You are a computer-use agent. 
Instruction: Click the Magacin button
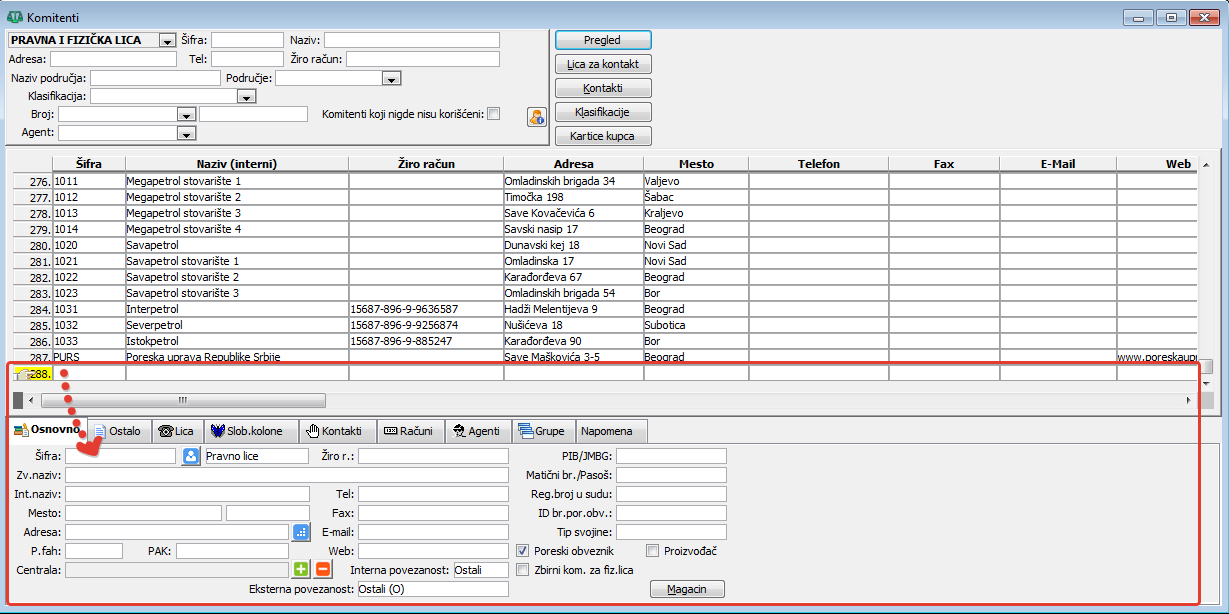coord(687,589)
